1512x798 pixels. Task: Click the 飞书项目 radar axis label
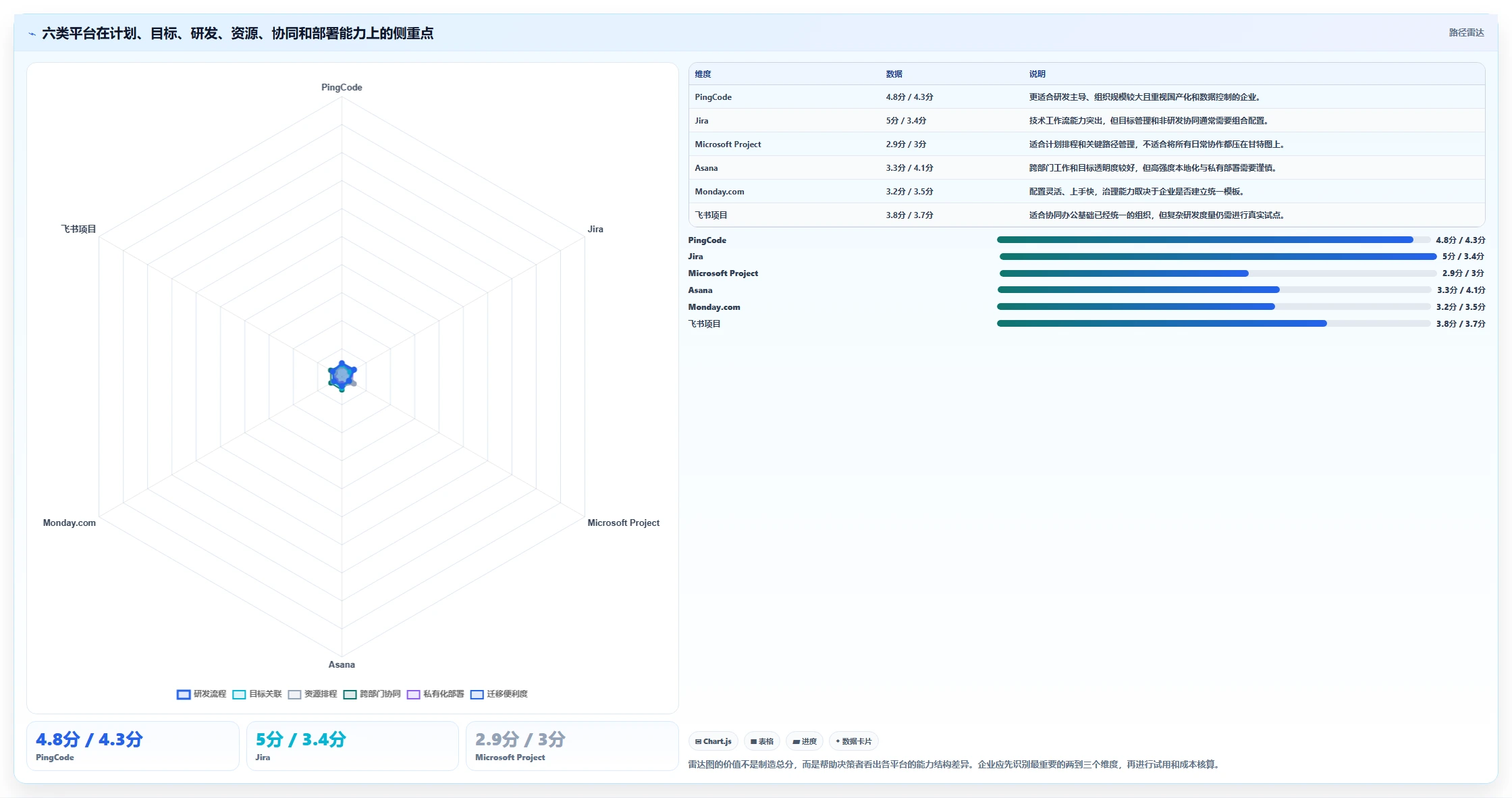point(78,229)
